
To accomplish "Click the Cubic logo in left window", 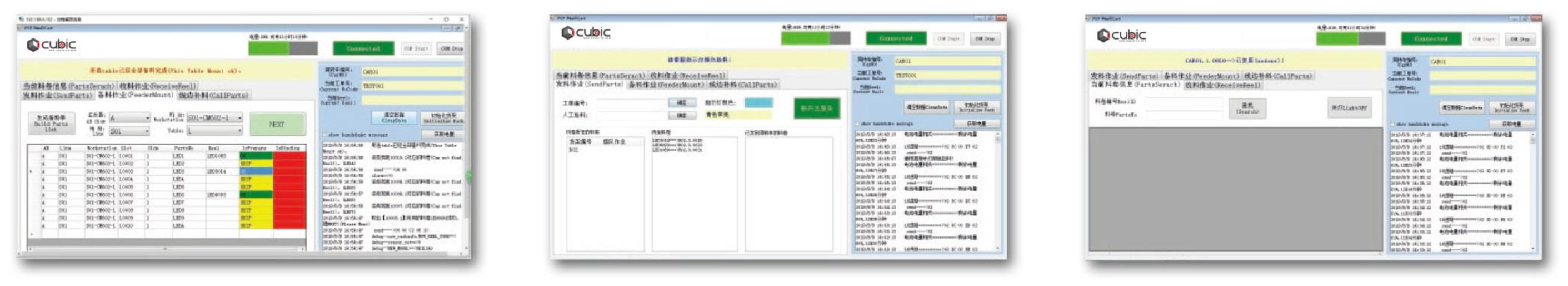I will coord(51,45).
